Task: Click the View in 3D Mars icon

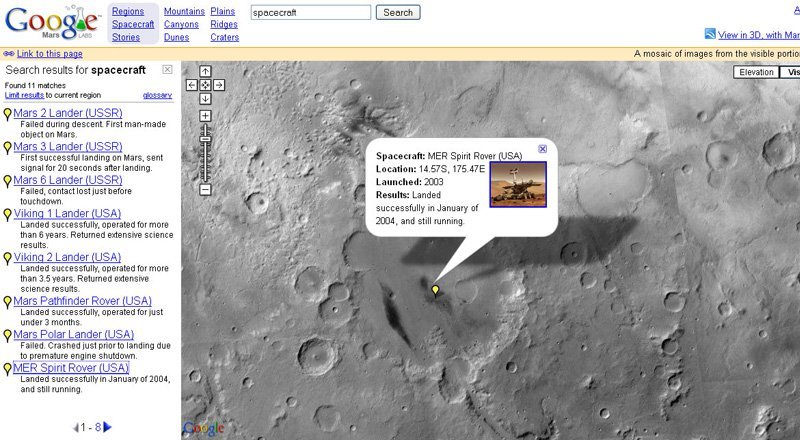Action: 710,34
